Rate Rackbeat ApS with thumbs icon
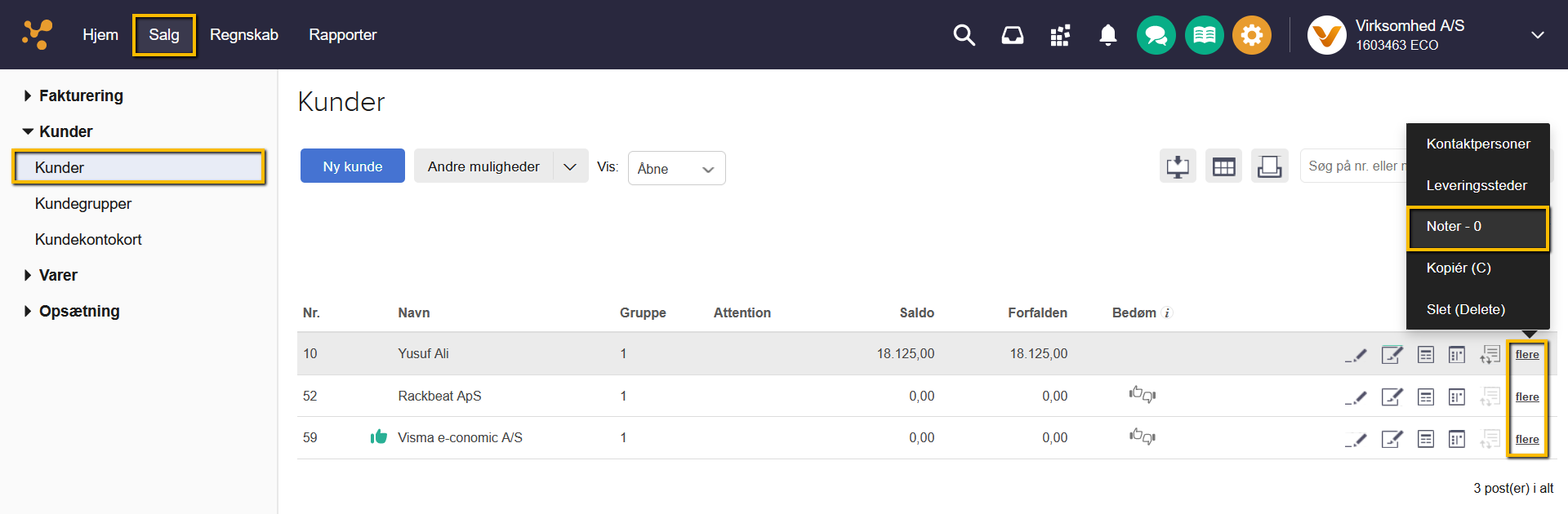Viewport: 1568px width, 514px height. pyautogui.click(x=1142, y=396)
